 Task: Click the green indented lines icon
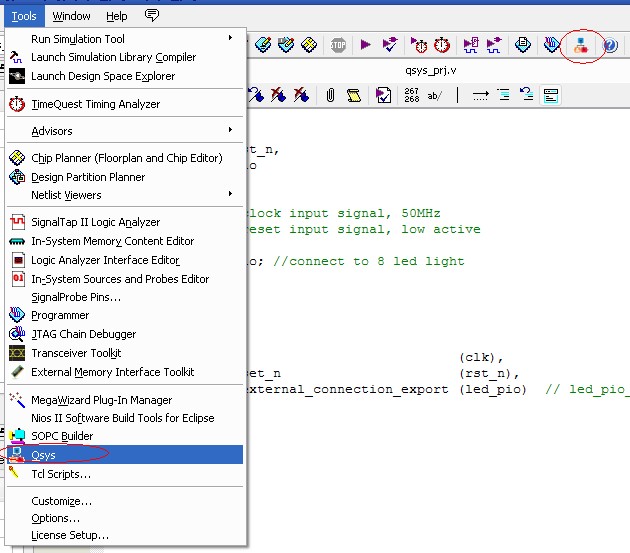point(503,95)
